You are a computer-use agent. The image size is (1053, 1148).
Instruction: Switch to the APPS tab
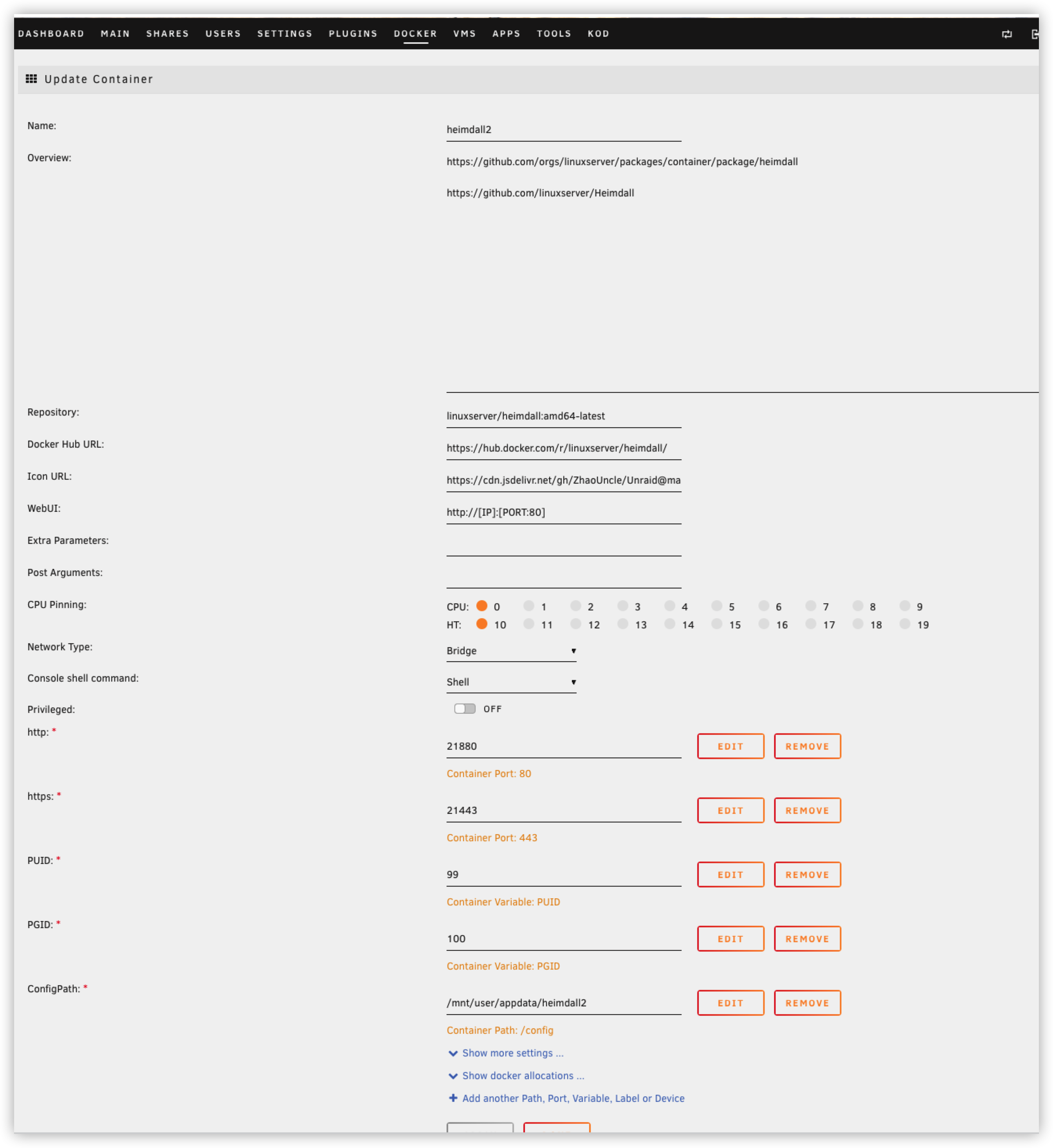click(x=506, y=34)
